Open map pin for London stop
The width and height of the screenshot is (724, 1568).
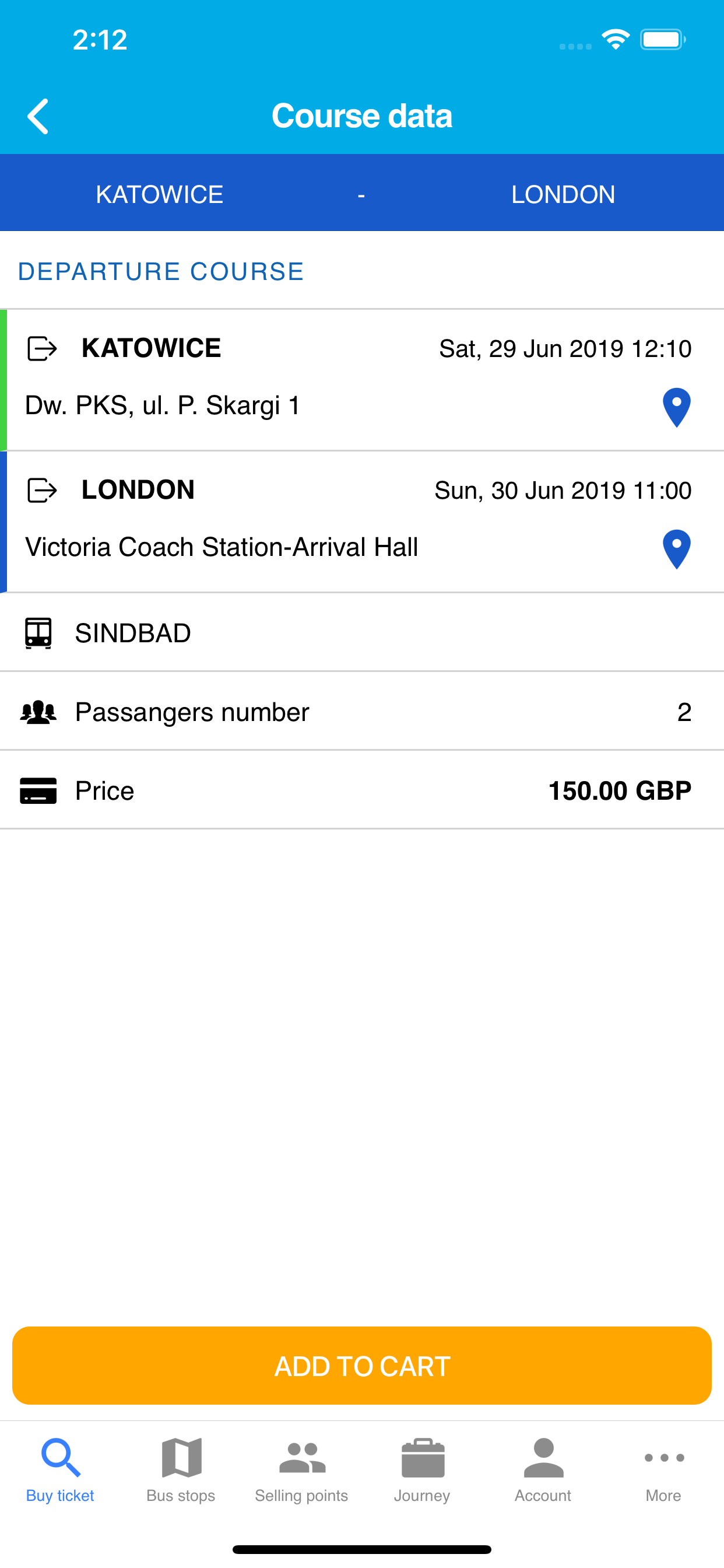pos(676,549)
